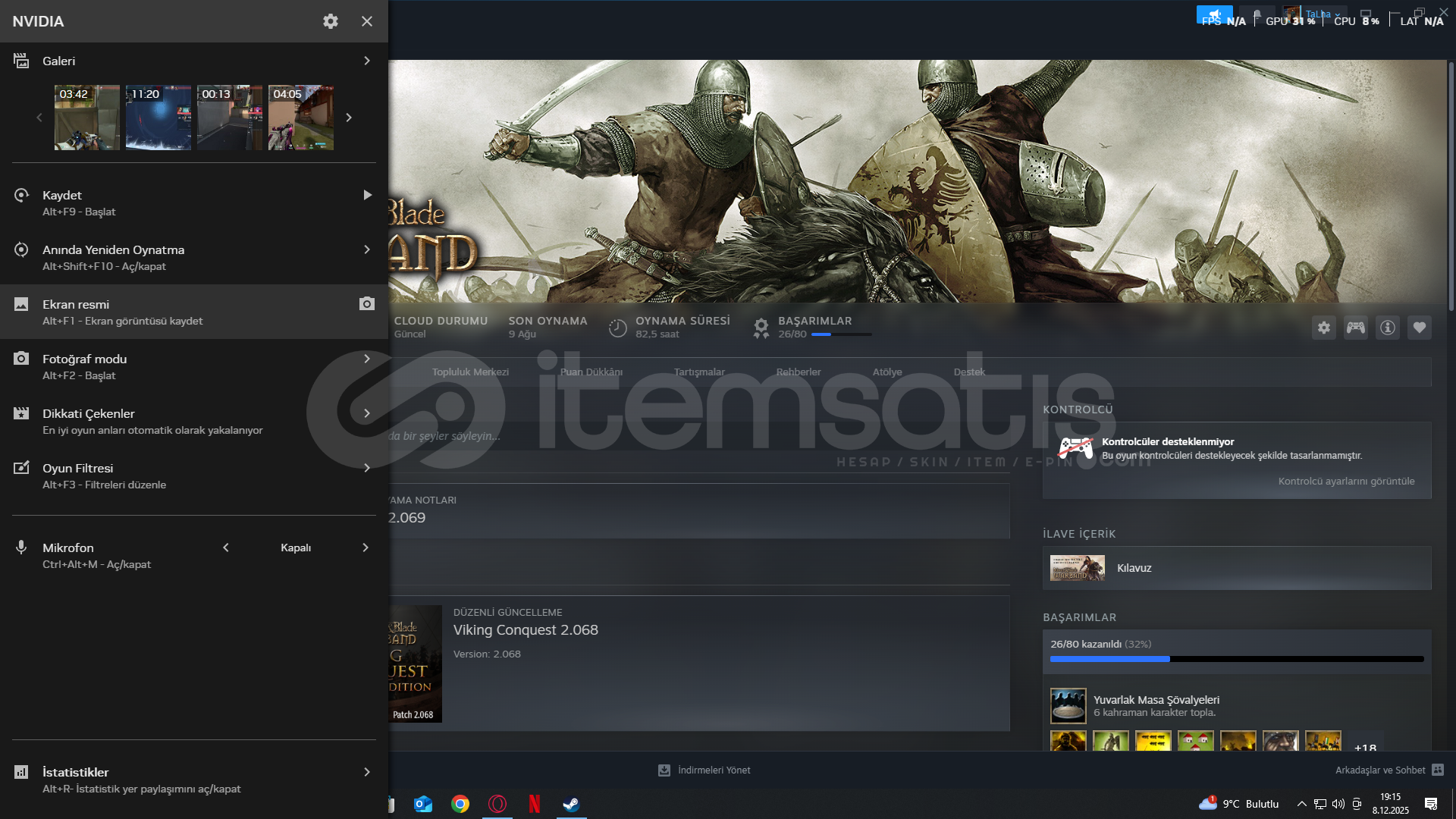Open NVIDIA overlay settings gear
The height and width of the screenshot is (819, 1456).
[331, 21]
